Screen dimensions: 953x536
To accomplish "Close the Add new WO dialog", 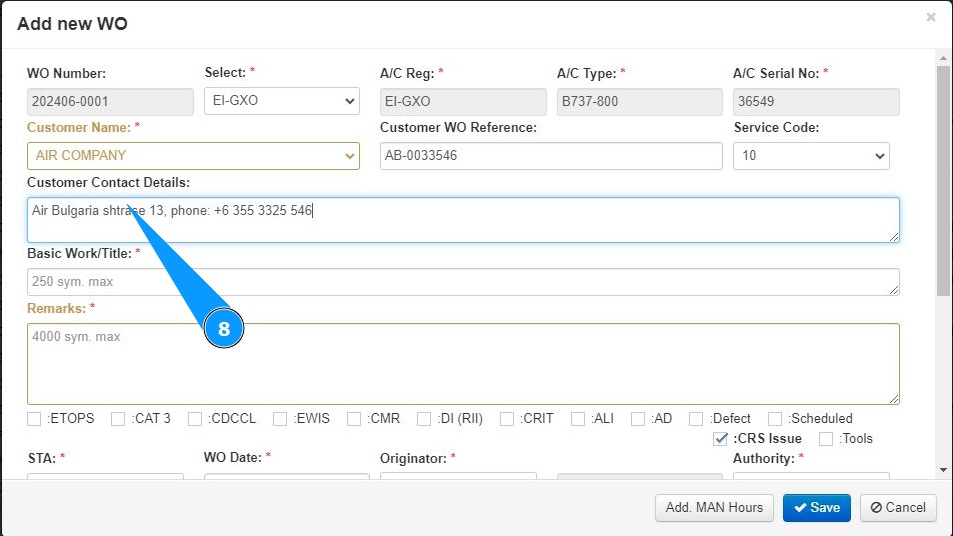I will pyautogui.click(x=931, y=17).
